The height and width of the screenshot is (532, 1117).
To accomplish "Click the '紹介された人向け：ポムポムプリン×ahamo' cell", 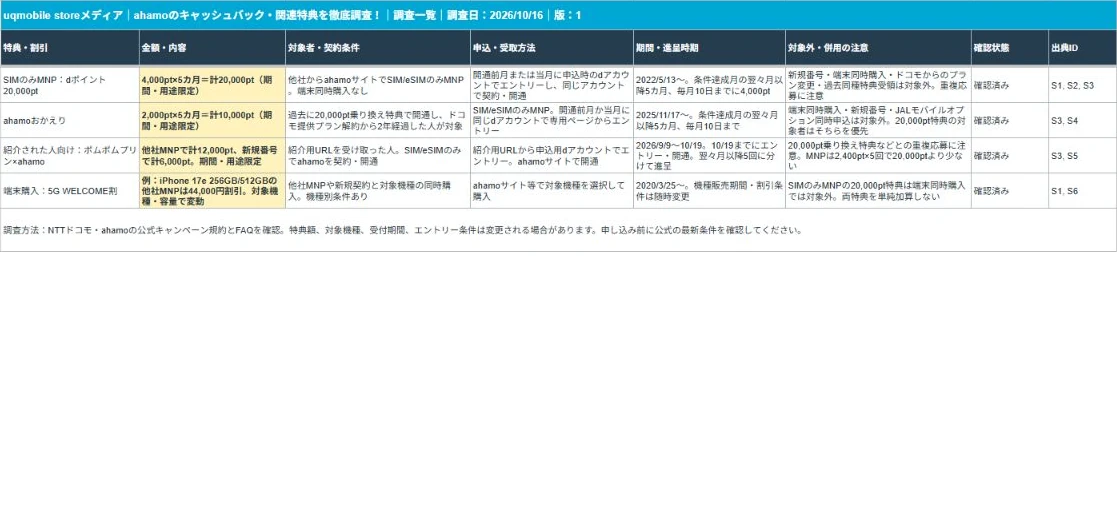I will [x=70, y=155].
